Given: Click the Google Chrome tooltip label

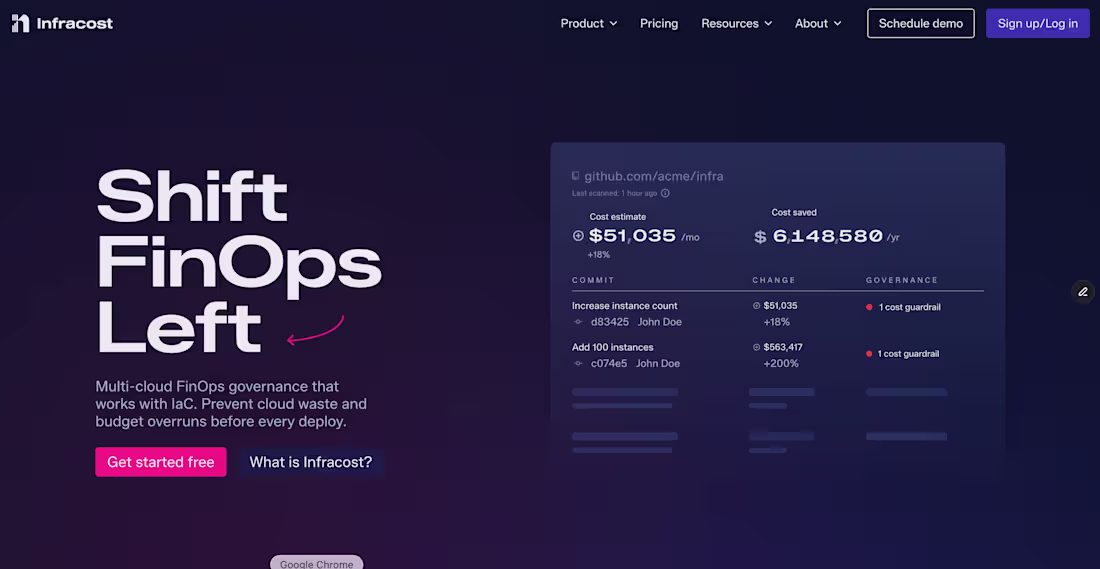Looking at the screenshot, I should [316, 563].
